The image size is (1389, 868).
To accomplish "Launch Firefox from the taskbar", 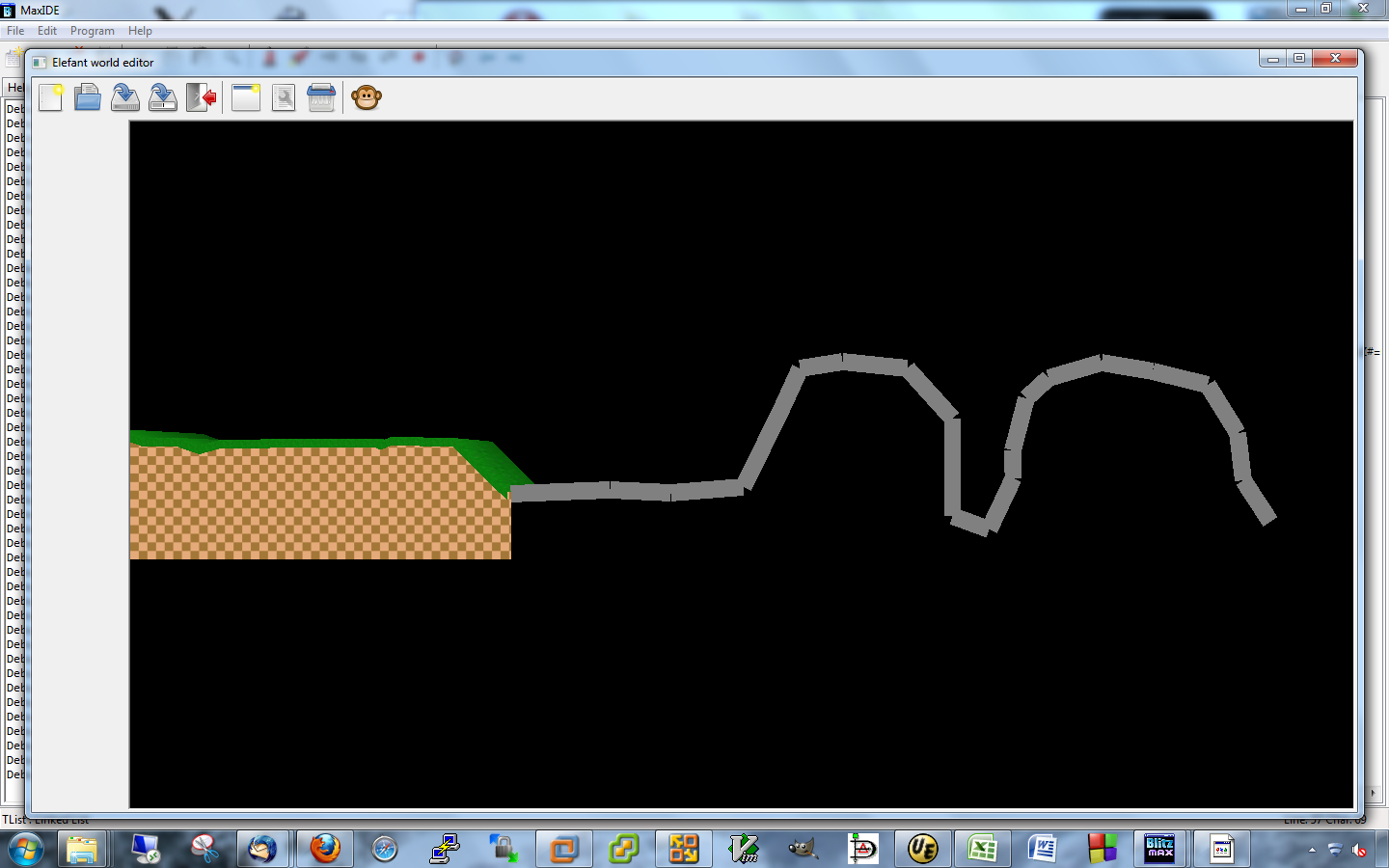I will coord(325,849).
